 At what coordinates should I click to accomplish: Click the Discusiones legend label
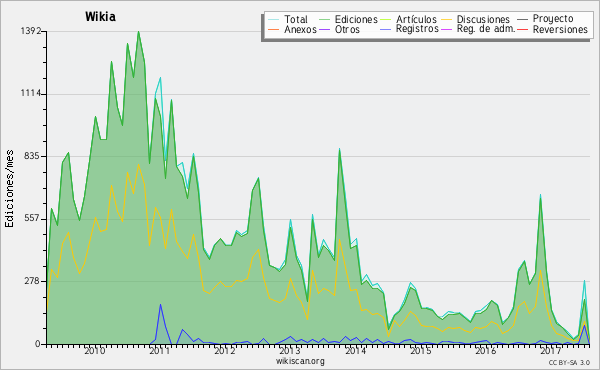pyautogui.click(x=483, y=19)
